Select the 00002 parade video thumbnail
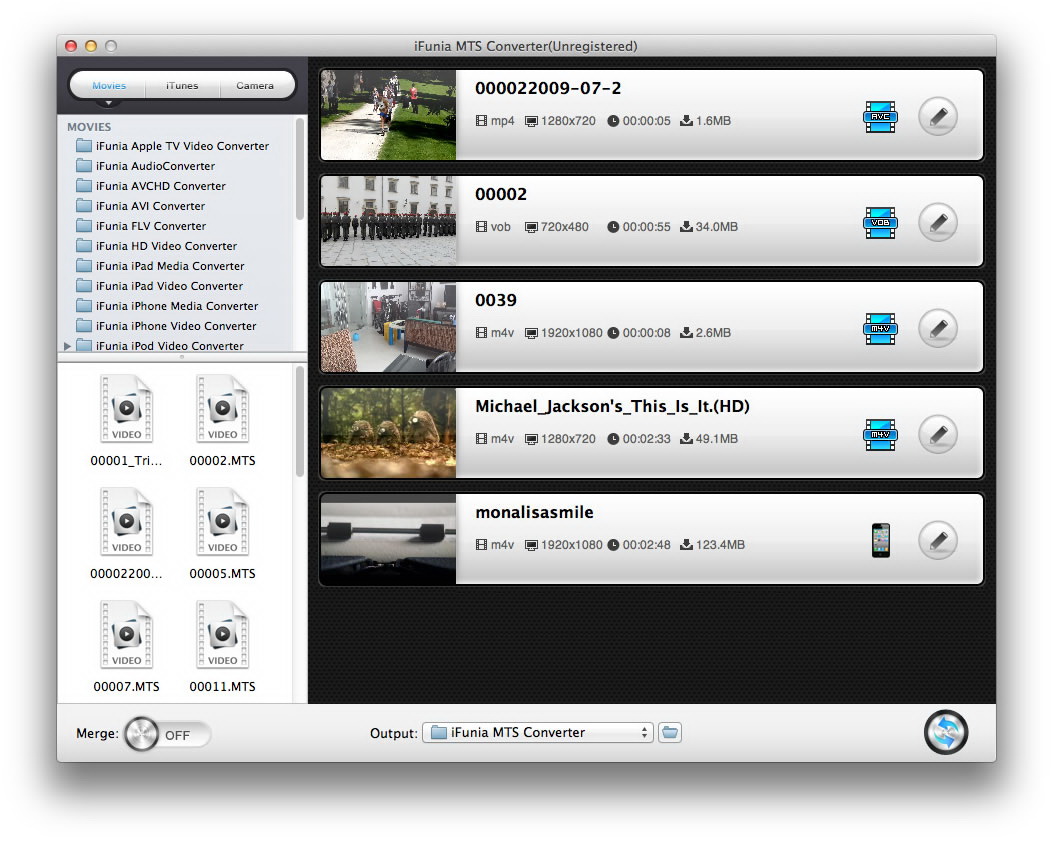1053x841 pixels. [388, 221]
